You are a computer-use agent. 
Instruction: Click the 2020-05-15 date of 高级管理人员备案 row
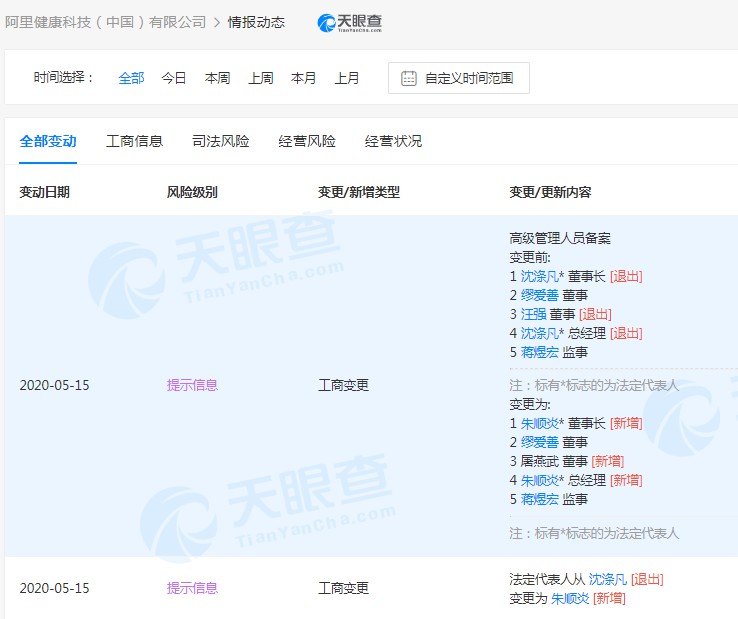point(55,385)
